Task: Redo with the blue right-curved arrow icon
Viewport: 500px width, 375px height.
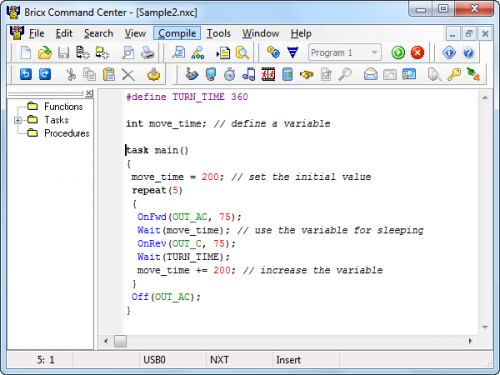Action: tap(45, 74)
